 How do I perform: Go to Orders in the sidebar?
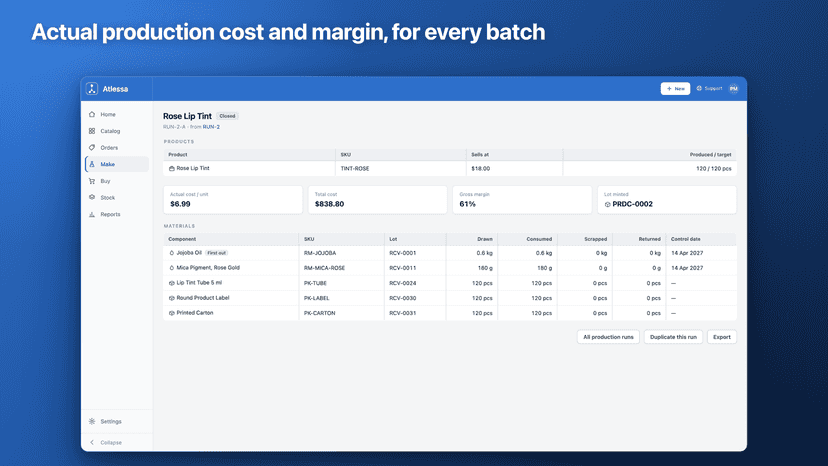(x=116, y=147)
